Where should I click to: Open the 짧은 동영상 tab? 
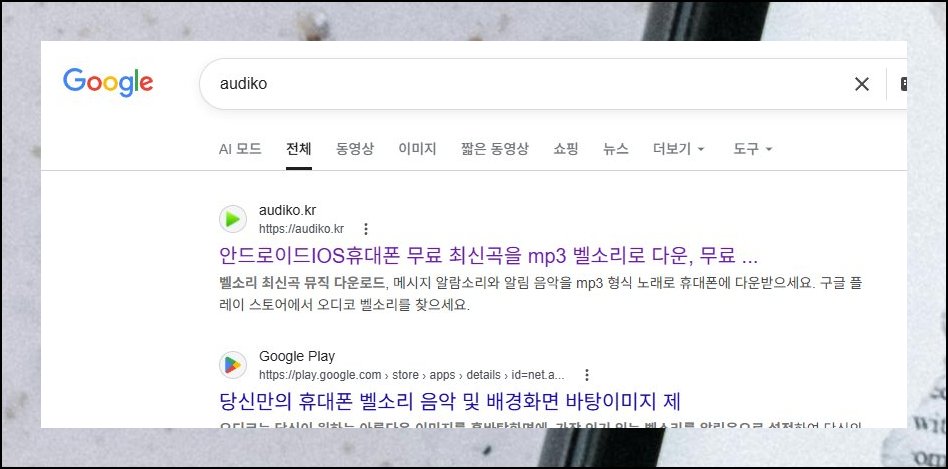point(495,149)
